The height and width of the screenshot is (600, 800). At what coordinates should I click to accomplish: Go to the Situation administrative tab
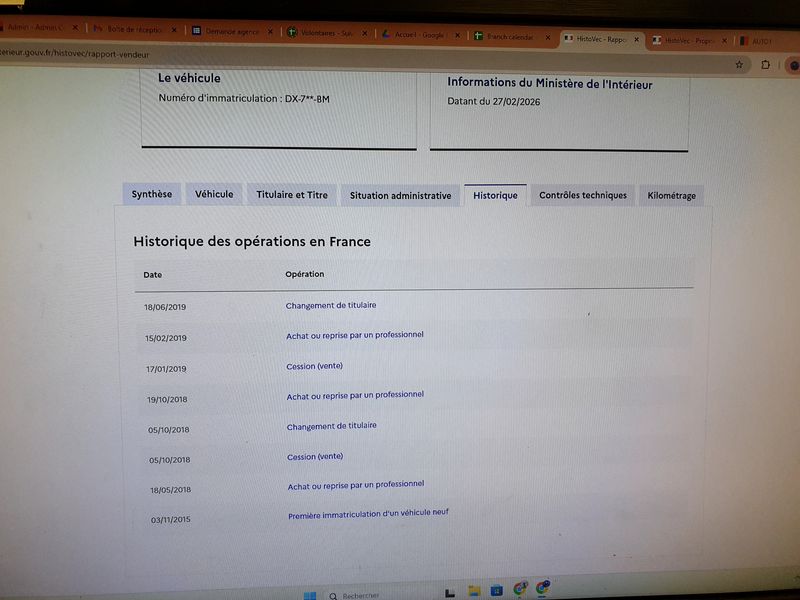click(x=400, y=196)
